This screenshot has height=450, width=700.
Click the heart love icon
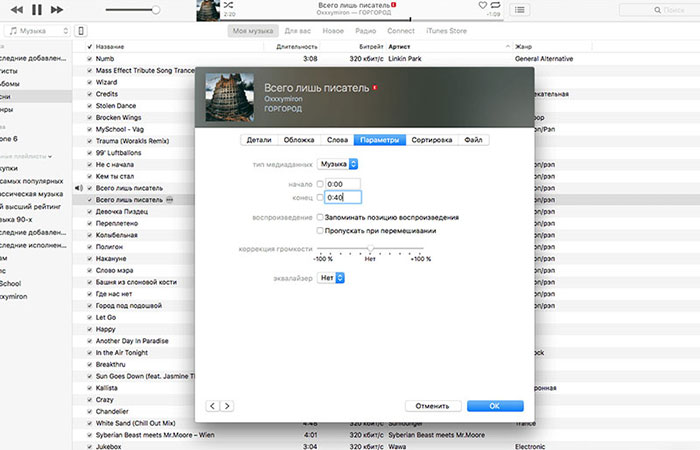[483, 5]
